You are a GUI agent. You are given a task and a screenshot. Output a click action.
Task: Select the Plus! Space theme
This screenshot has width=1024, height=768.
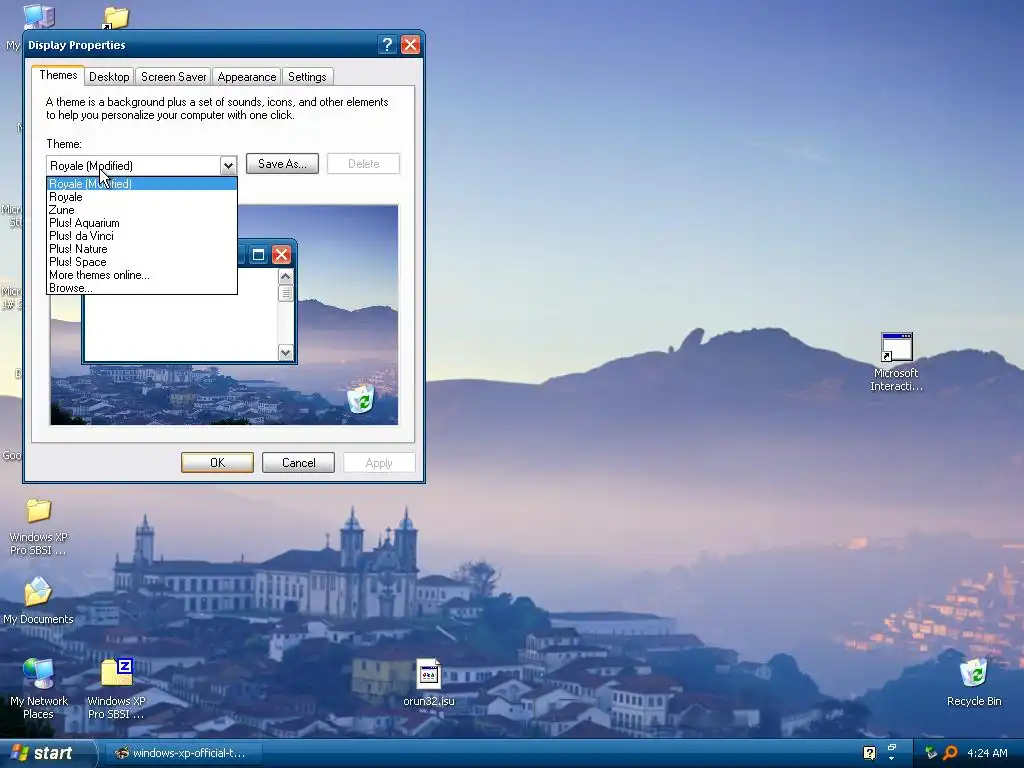142,263
